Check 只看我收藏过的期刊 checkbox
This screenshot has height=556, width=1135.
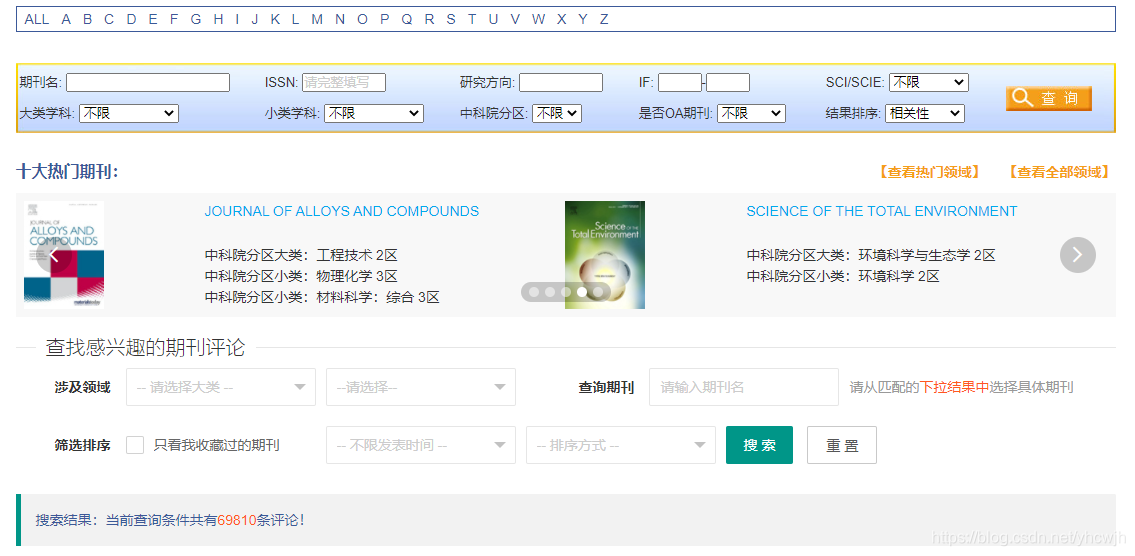pyautogui.click(x=135, y=445)
